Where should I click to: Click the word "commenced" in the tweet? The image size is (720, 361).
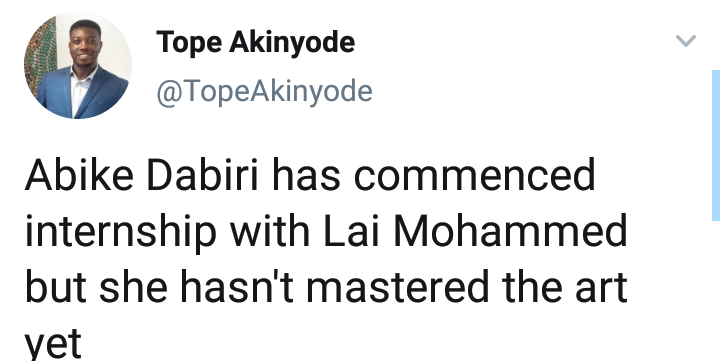pos(474,175)
